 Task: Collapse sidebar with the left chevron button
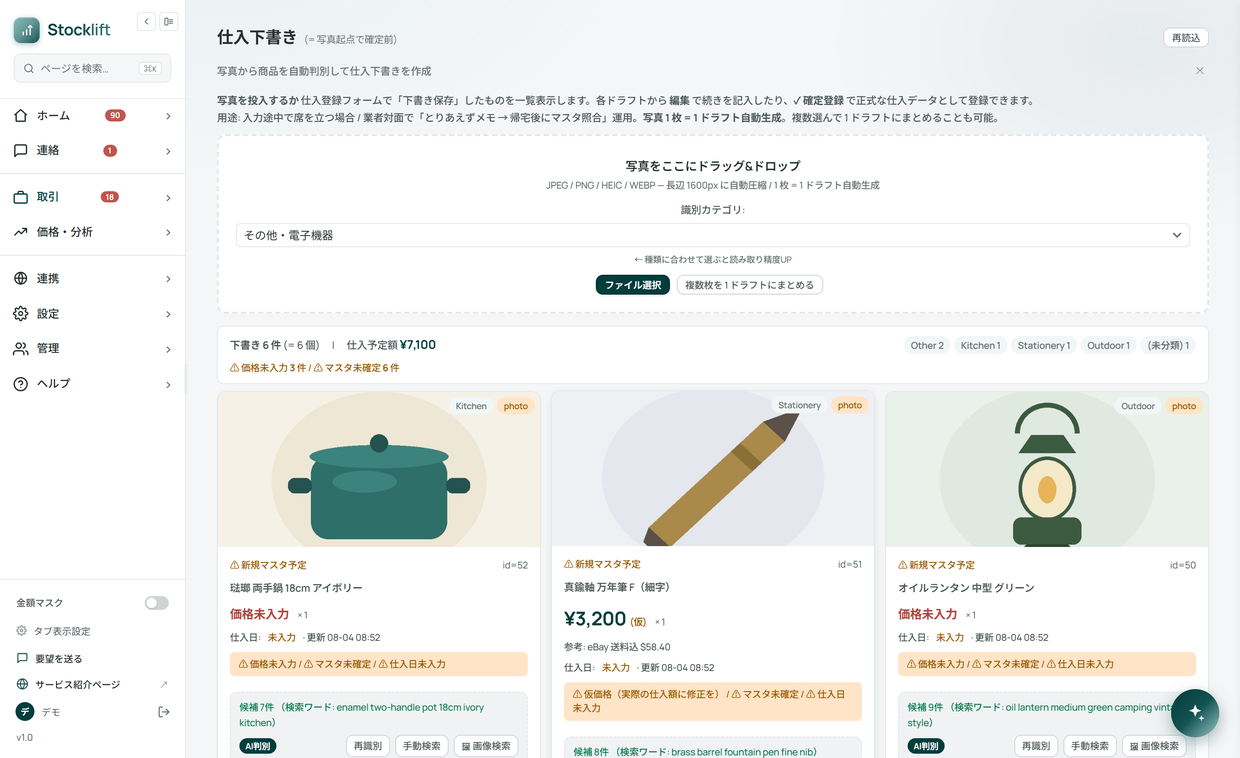coord(147,21)
